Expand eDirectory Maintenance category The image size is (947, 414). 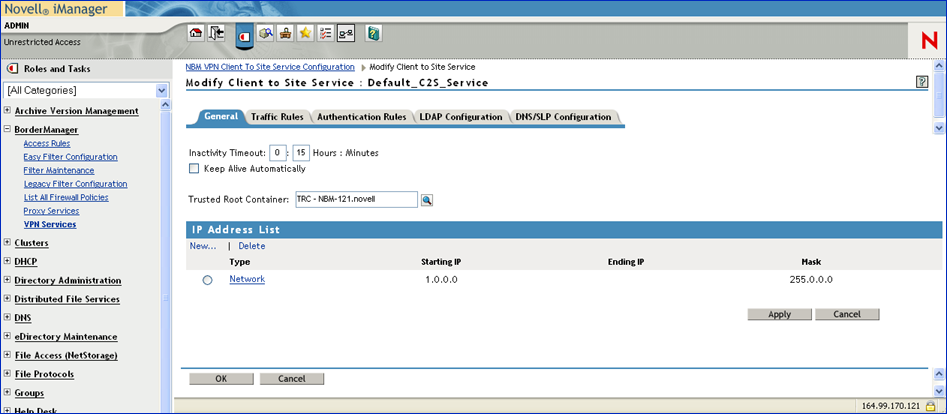point(7,336)
